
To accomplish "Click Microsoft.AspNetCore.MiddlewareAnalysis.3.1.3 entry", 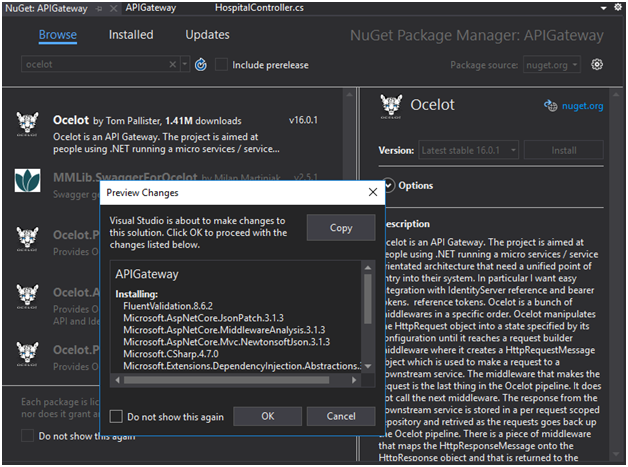I will 224,330.
